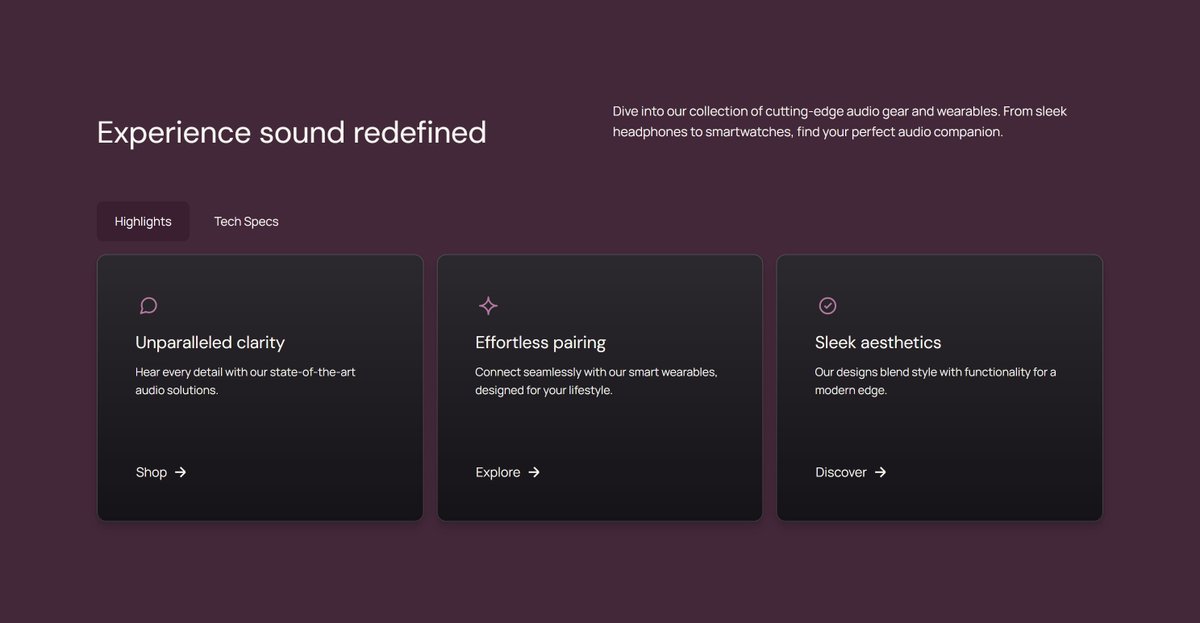Click the arrow icon next to Discover
Viewport: 1200px width, 623px height.
(x=880, y=472)
